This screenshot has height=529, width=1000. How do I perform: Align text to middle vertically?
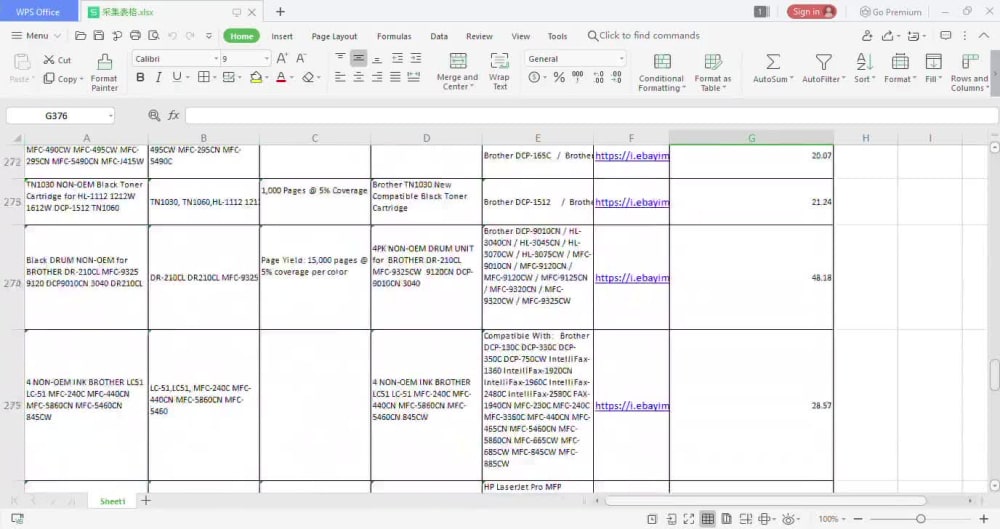point(358,58)
